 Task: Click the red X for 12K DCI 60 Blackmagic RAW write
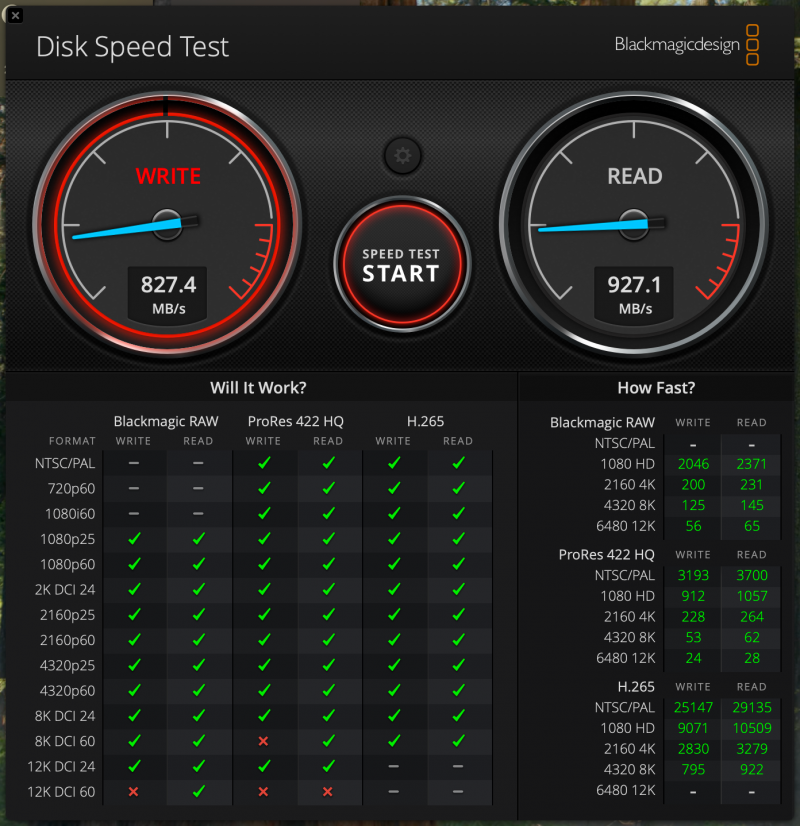click(x=133, y=792)
